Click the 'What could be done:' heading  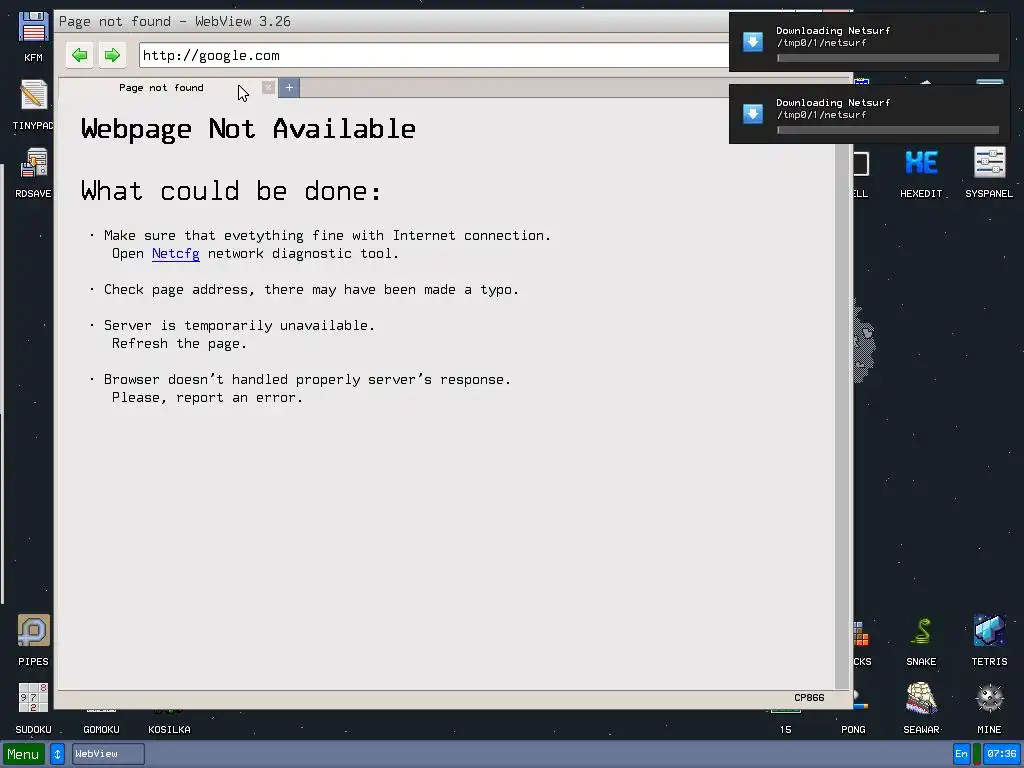[231, 191]
